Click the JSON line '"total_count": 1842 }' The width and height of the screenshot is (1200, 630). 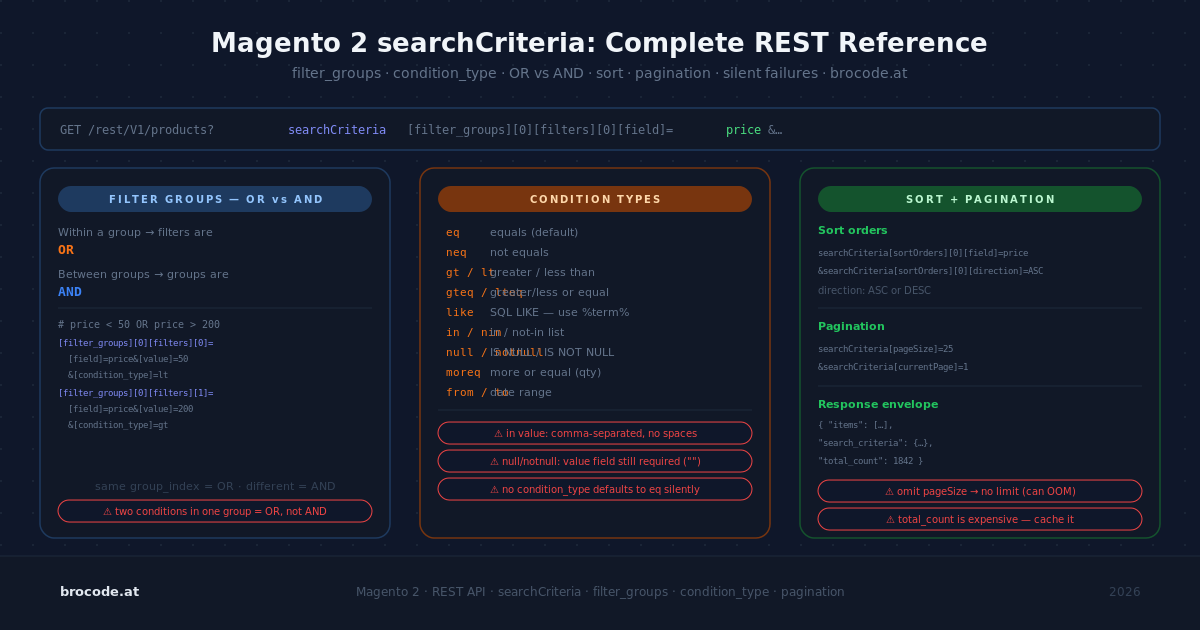(x=870, y=461)
